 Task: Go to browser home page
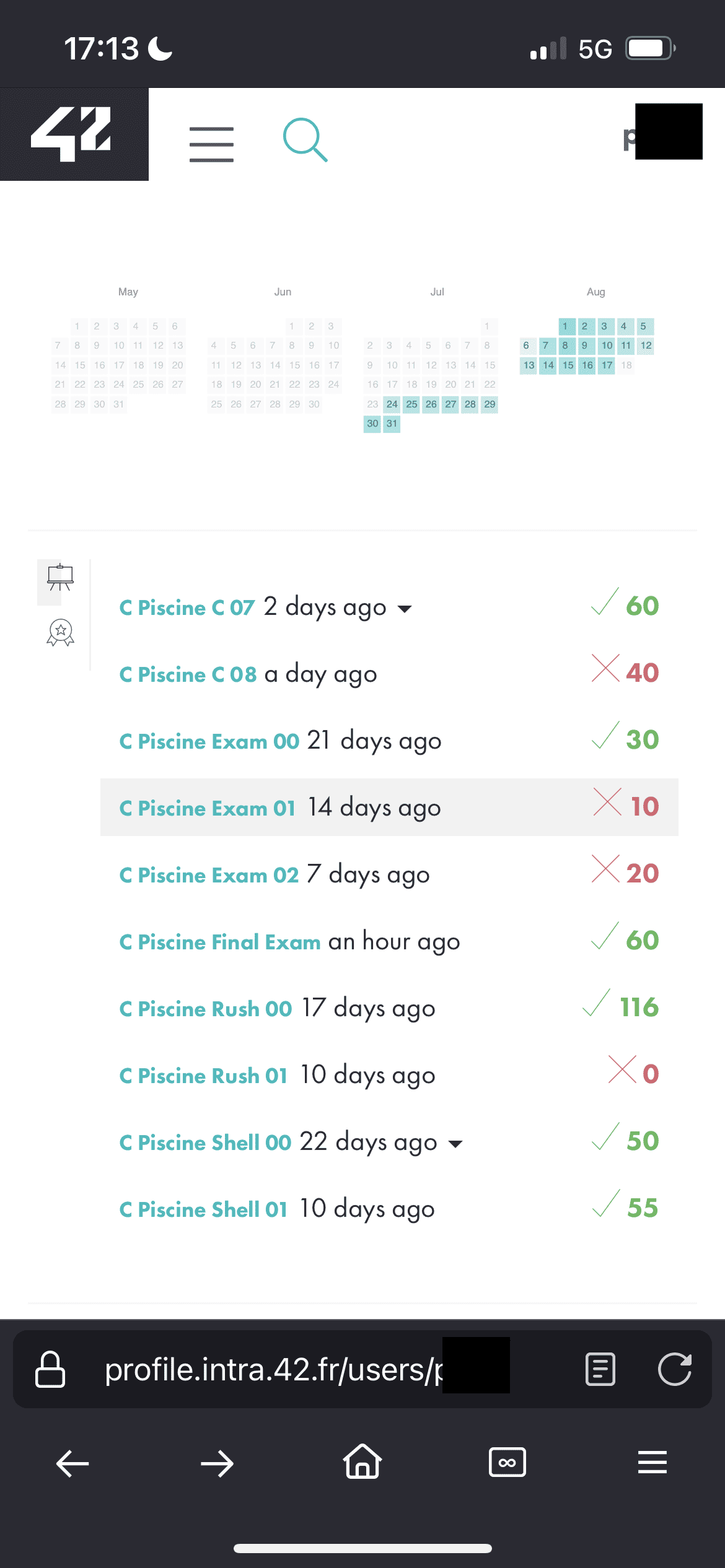362,1463
